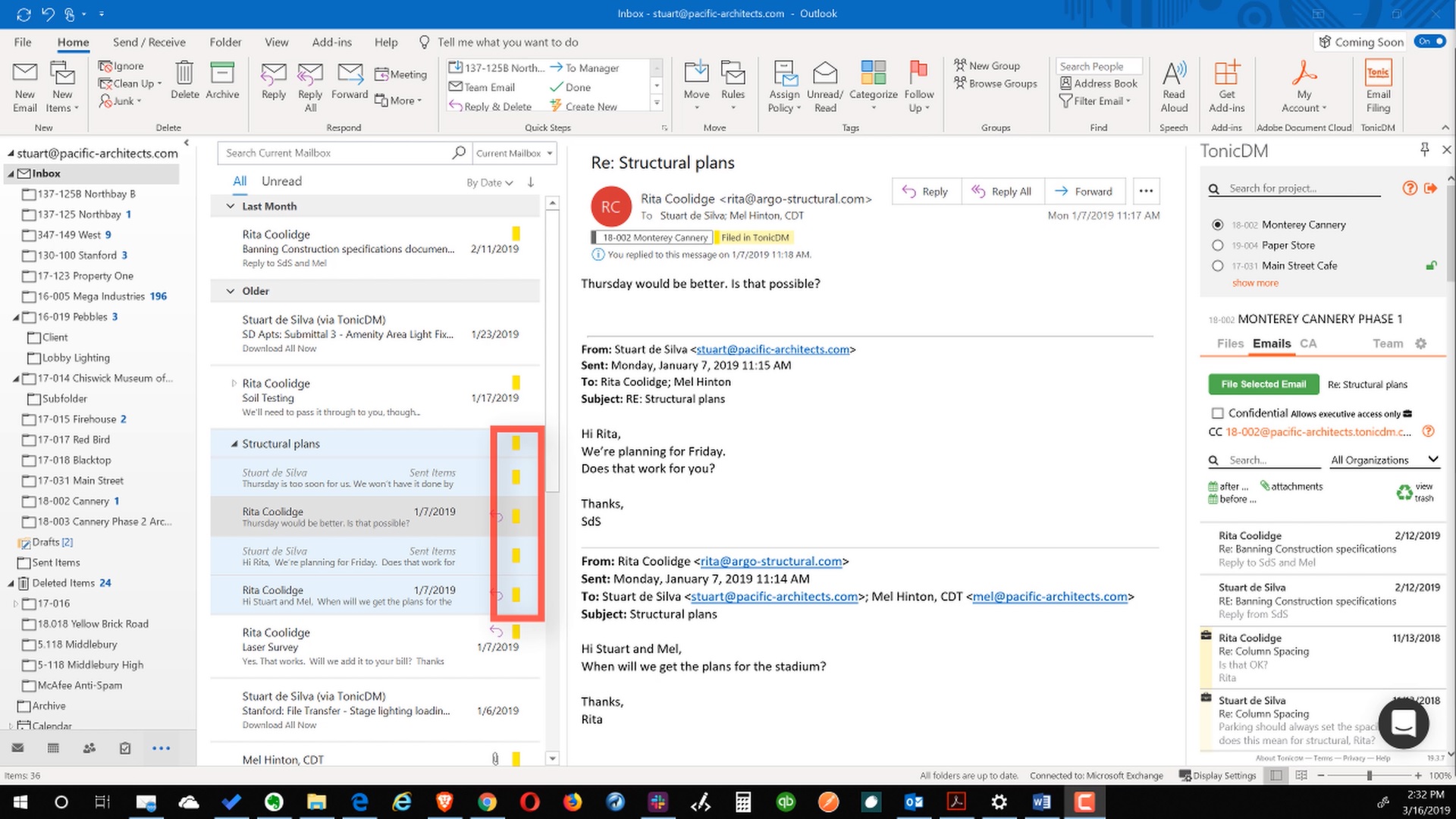Screen dimensions: 1456x819
Task: Click Reply in the reading pane
Action: click(926, 191)
